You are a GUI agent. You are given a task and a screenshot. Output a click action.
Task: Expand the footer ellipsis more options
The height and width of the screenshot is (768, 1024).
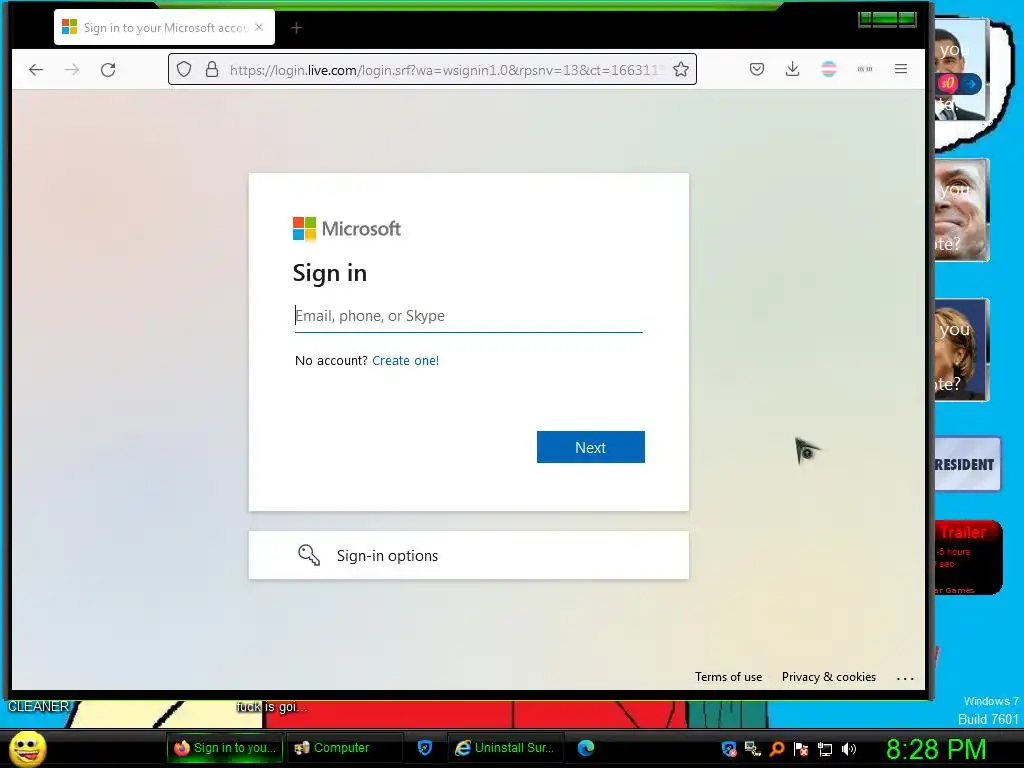coord(905,679)
